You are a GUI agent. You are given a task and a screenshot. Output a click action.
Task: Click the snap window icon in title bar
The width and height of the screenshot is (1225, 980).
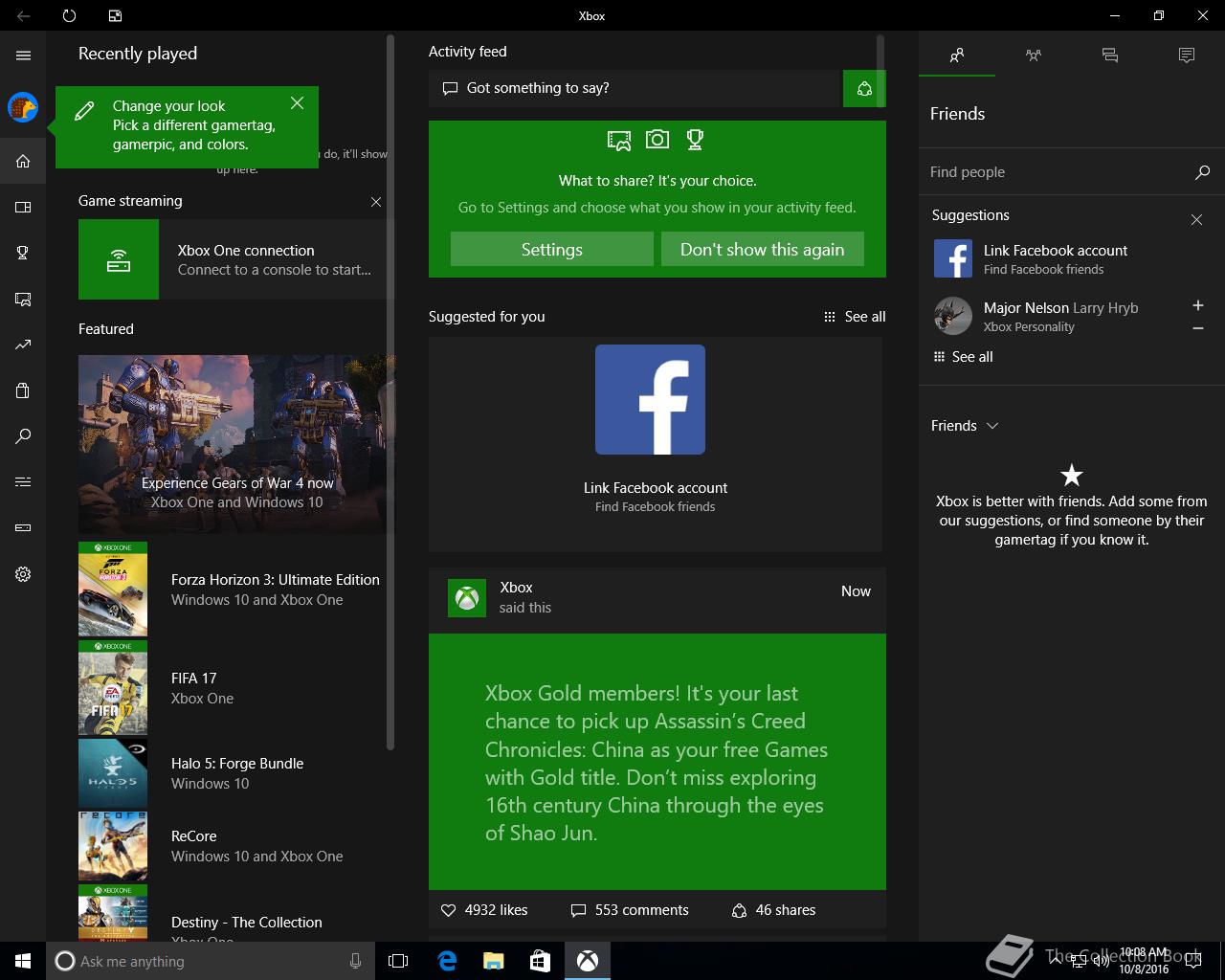(115, 15)
